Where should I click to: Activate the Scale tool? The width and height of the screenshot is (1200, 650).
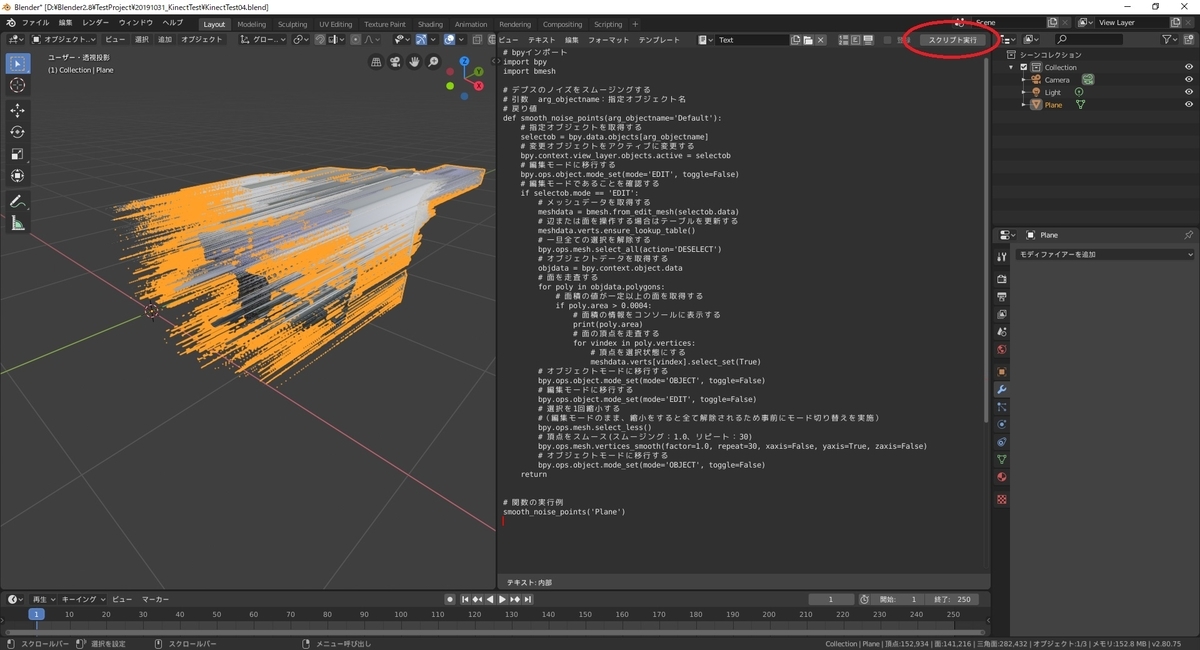18,154
